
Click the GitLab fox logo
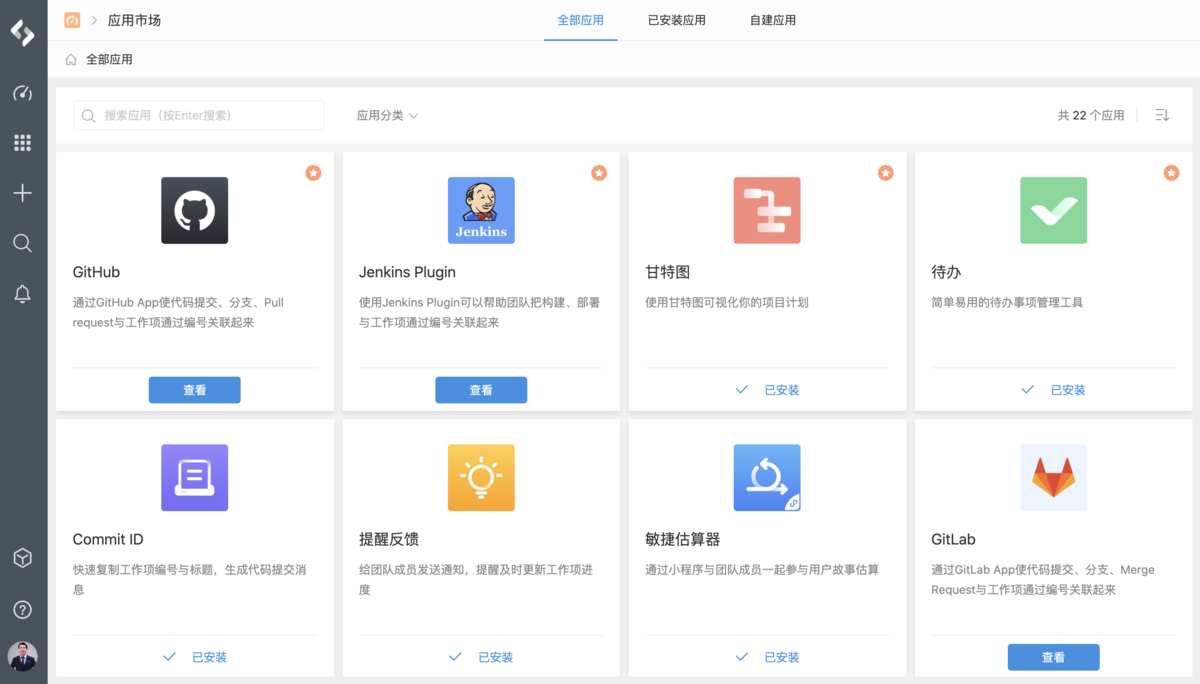pos(1053,477)
